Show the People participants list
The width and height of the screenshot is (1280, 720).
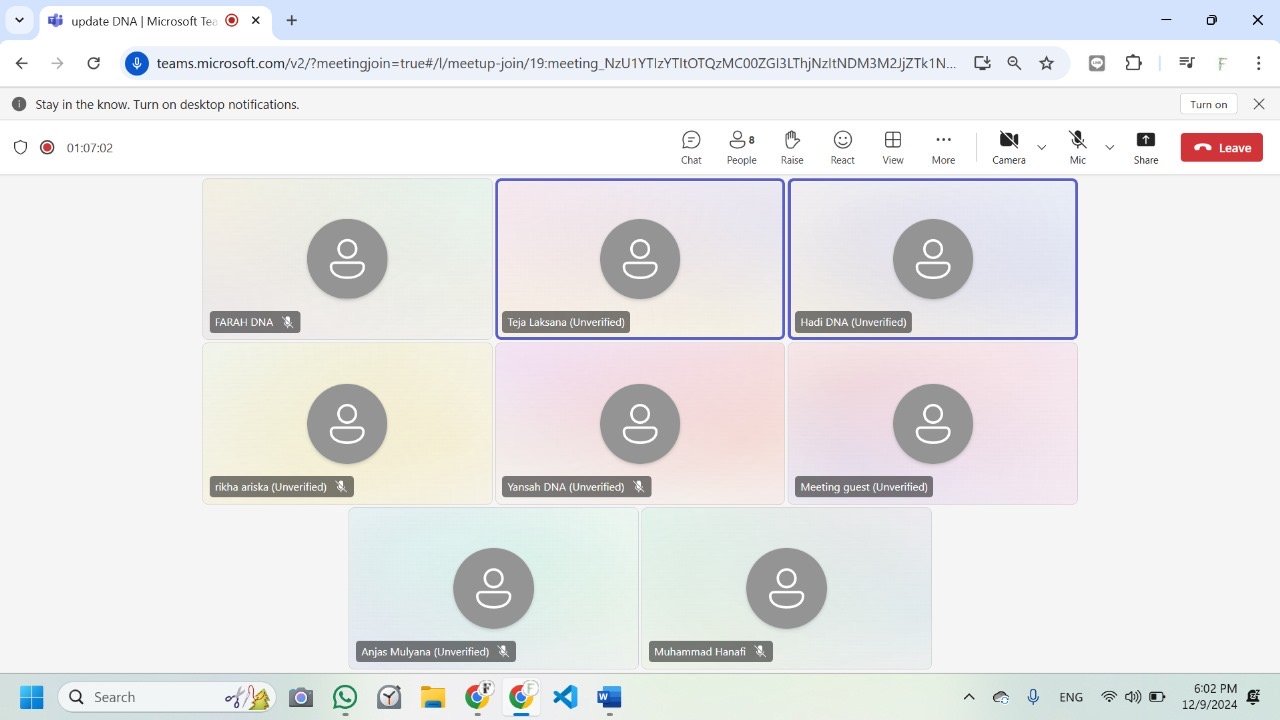[741, 147]
